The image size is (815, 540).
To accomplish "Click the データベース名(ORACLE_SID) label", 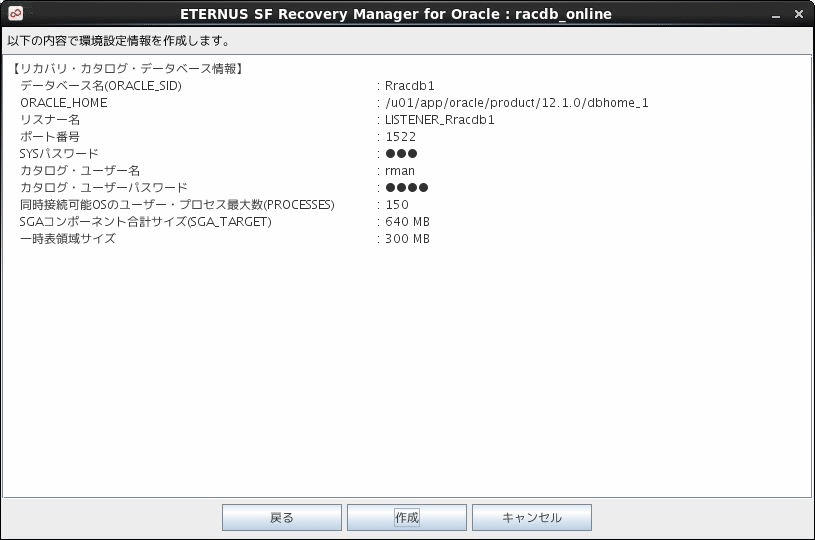I will coord(101,86).
